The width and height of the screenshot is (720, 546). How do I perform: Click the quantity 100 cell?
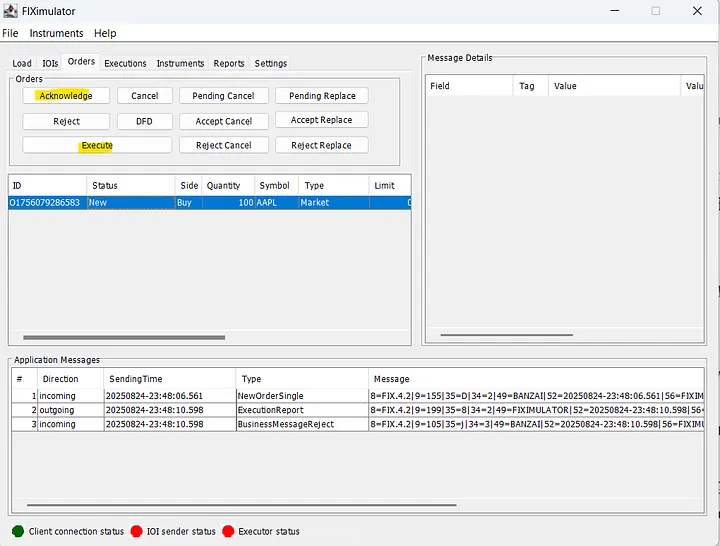(x=229, y=203)
